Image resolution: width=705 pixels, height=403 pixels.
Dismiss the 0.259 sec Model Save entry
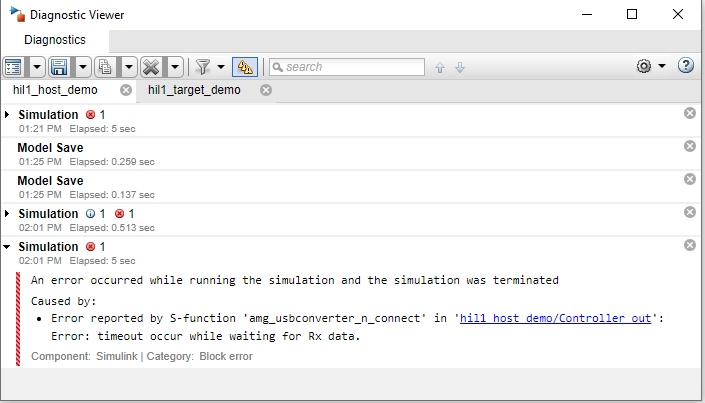tap(690, 146)
